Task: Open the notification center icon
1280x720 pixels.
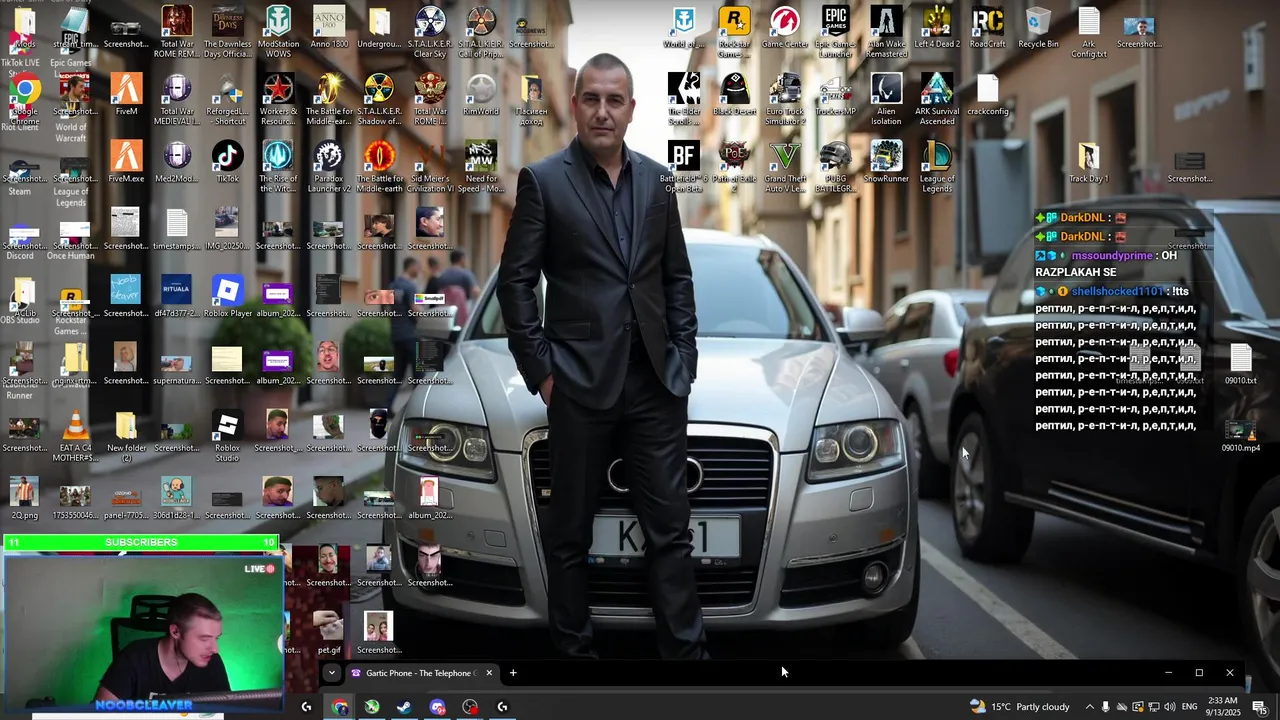Action: click(x=1260, y=707)
